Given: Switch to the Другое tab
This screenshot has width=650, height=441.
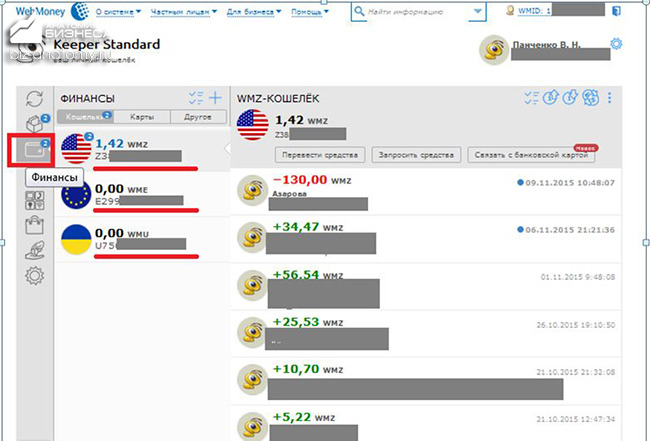Looking at the screenshot, I should [198, 116].
